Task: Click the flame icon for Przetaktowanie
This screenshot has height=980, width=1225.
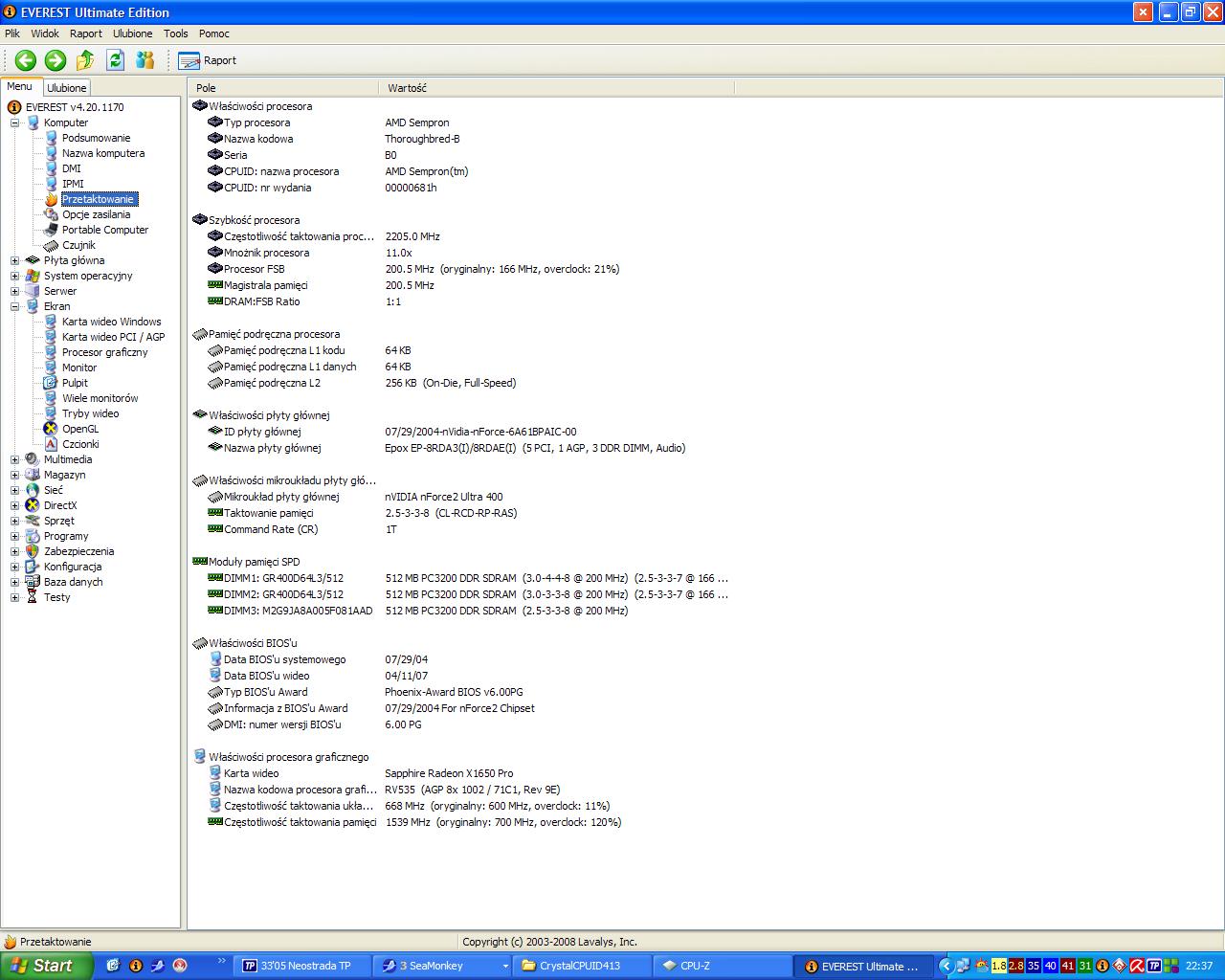Action: pos(51,199)
